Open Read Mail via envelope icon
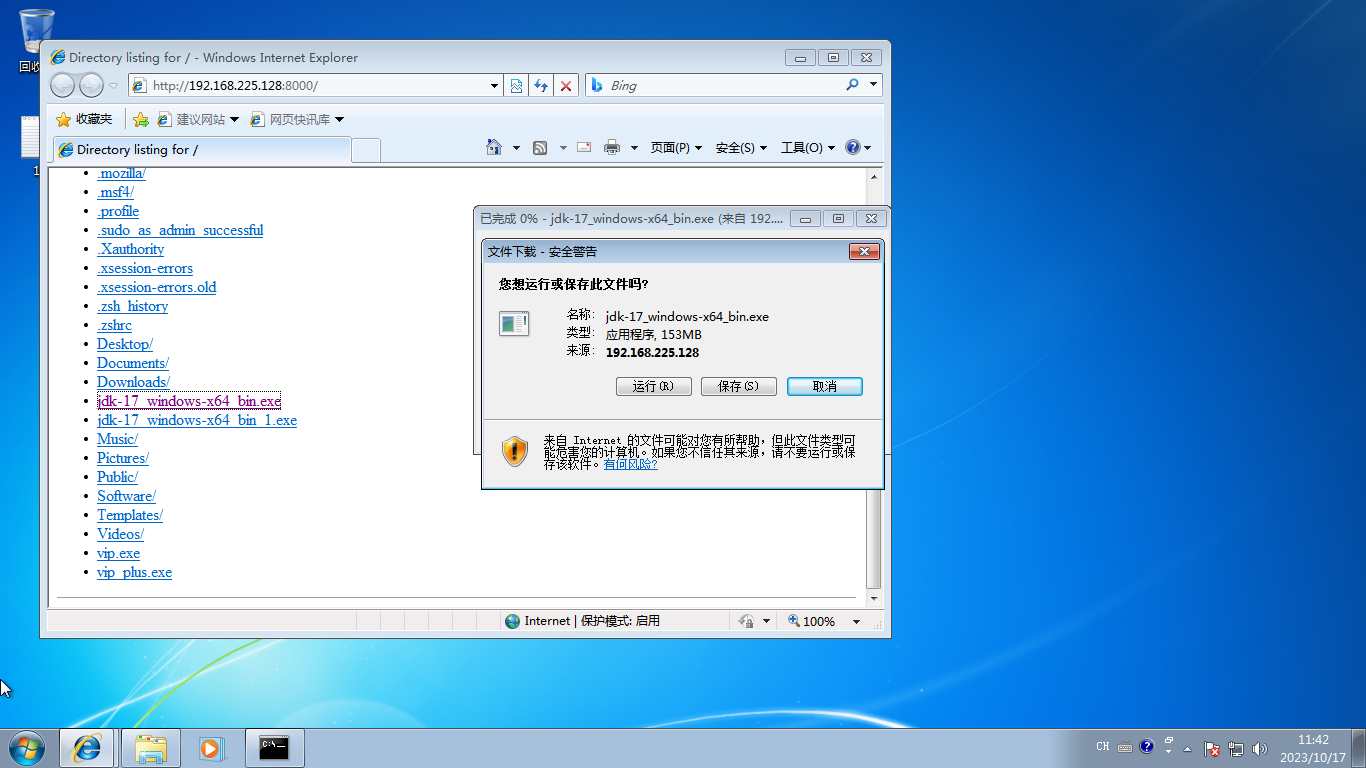The image size is (1366, 768). click(583, 147)
